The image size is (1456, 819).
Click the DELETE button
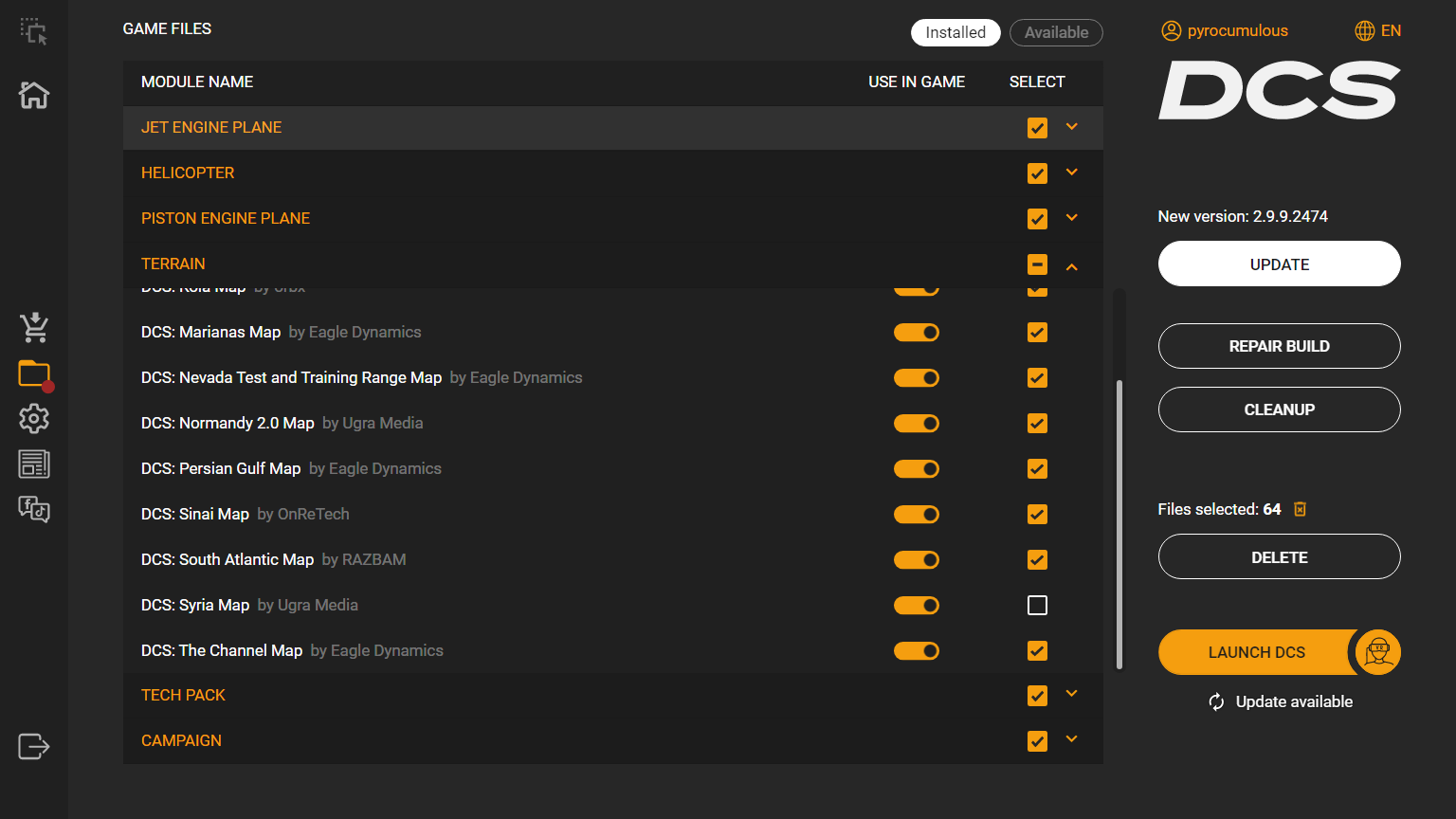1280,556
